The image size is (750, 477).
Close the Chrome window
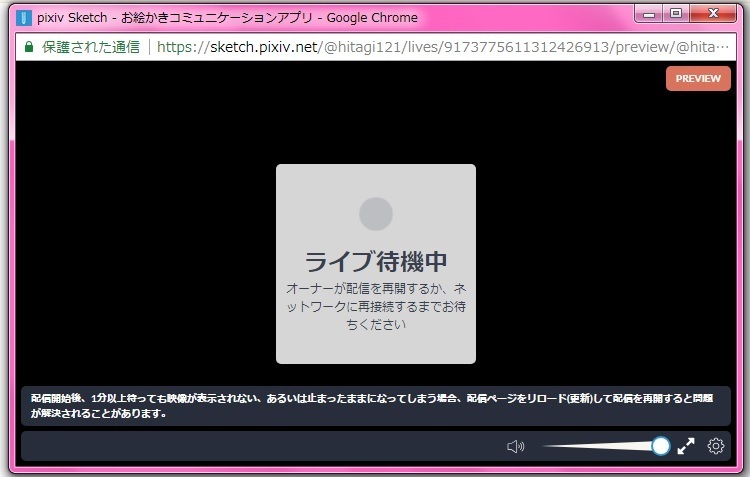pyautogui.click(x=713, y=14)
